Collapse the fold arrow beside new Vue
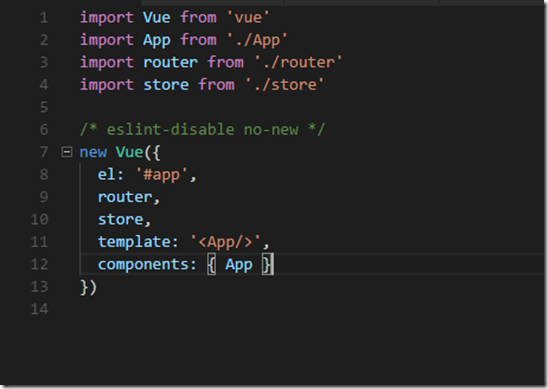Viewport: 548px width, 389px height. point(66,152)
